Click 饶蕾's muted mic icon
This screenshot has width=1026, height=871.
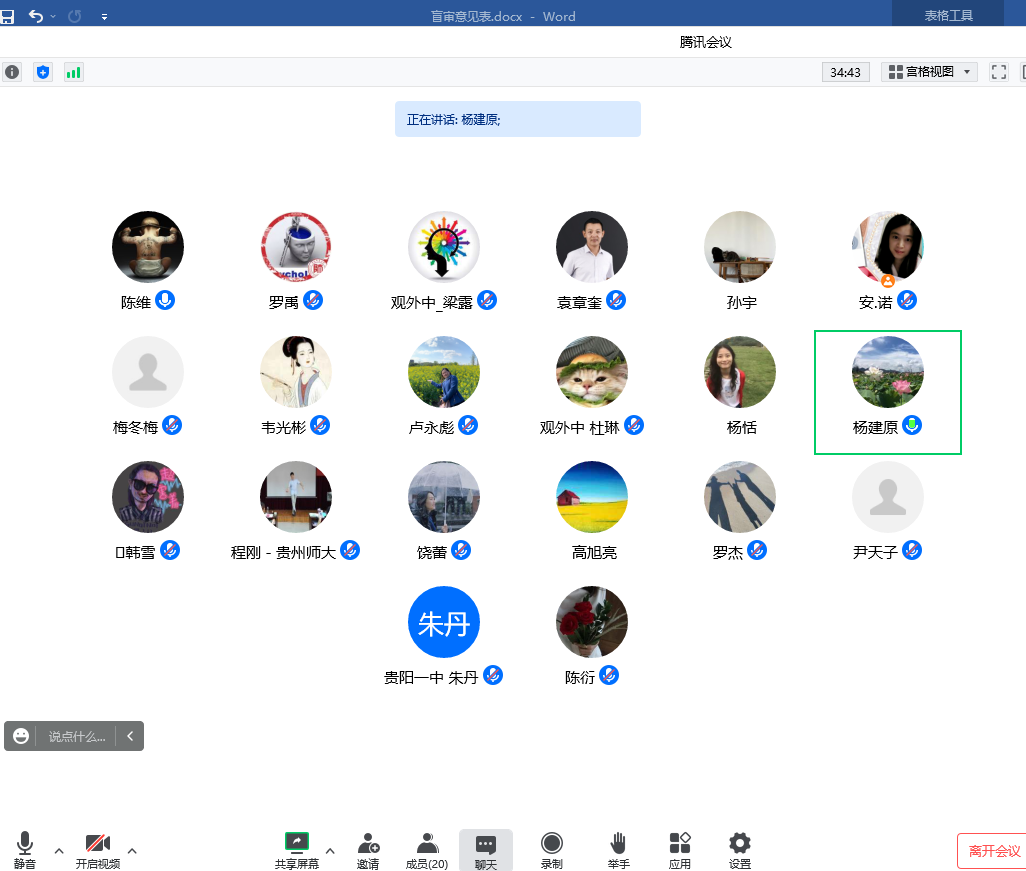coord(461,550)
